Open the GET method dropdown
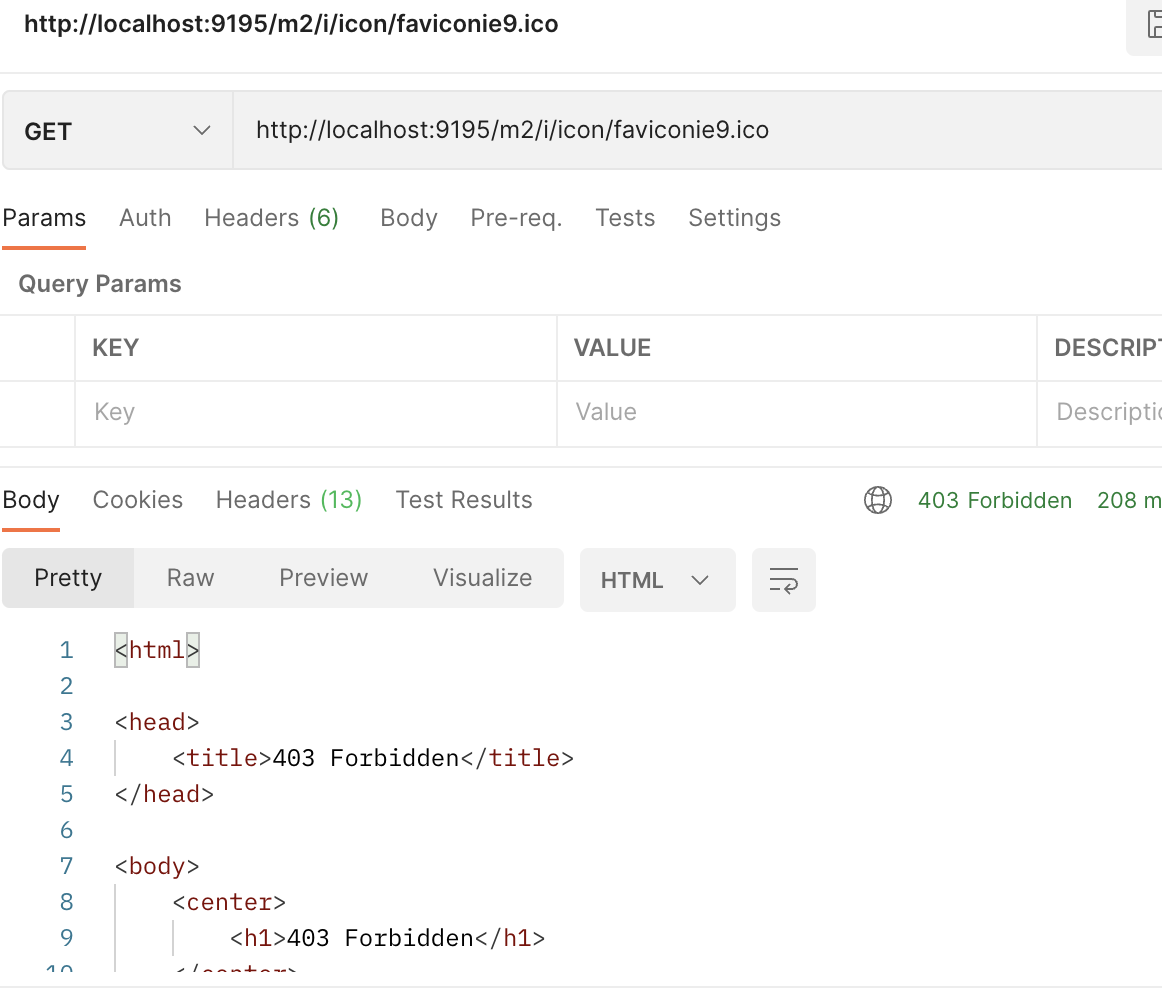1162x998 pixels. pyautogui.click(x=116, y=130)
